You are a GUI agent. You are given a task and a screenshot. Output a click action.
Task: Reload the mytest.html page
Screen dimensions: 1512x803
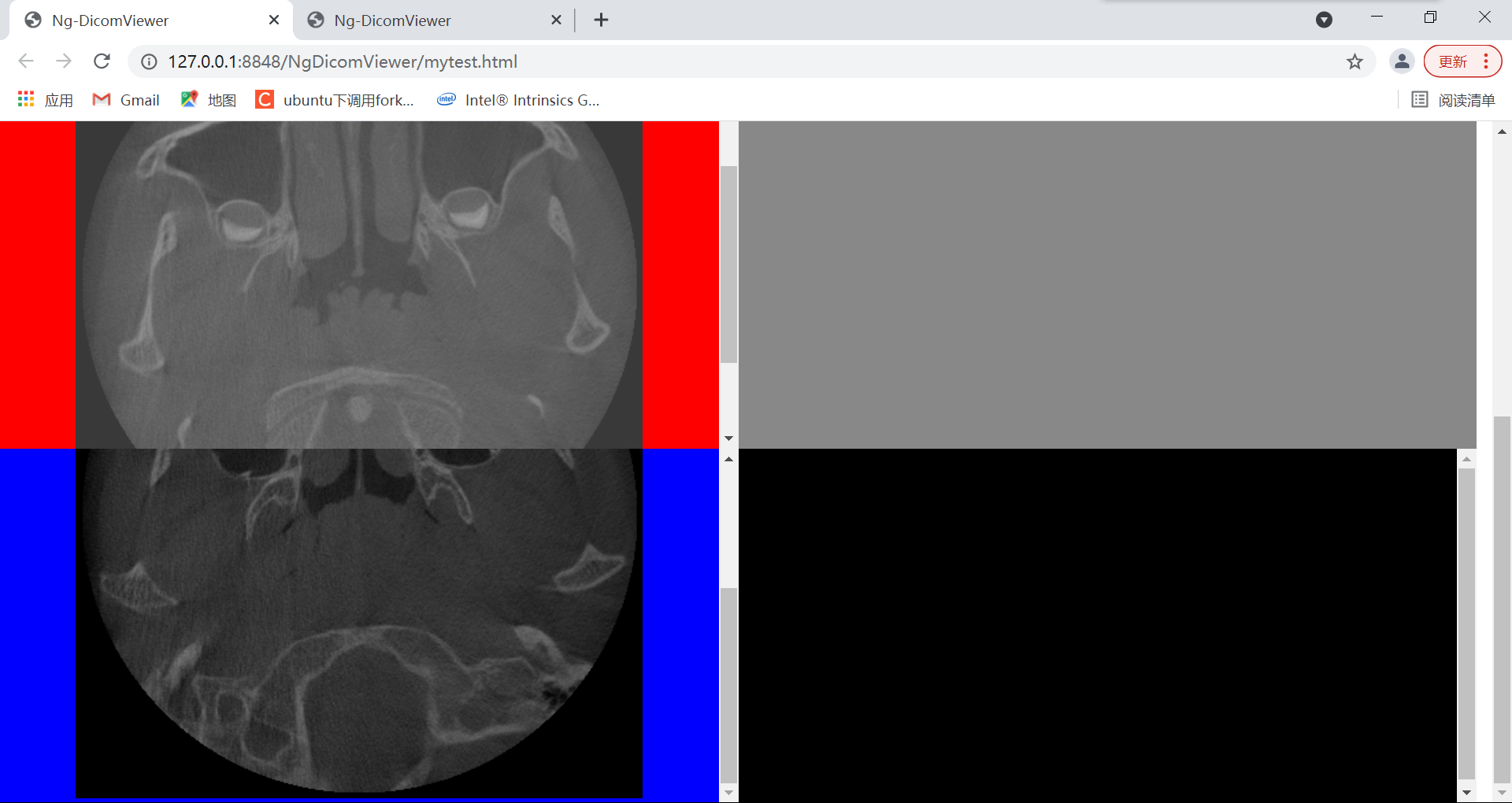(102, 61)
